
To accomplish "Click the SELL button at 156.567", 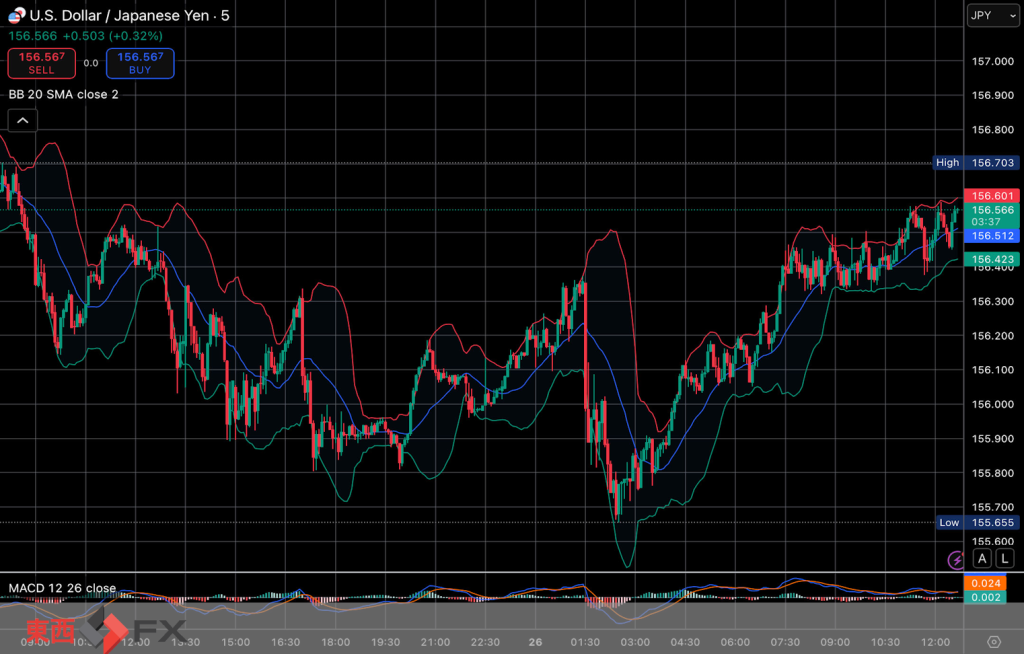I will (41, 63).
